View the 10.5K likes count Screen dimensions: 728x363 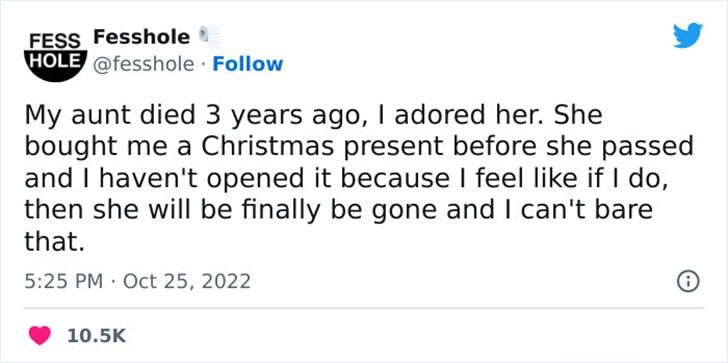tap(97, 336)
